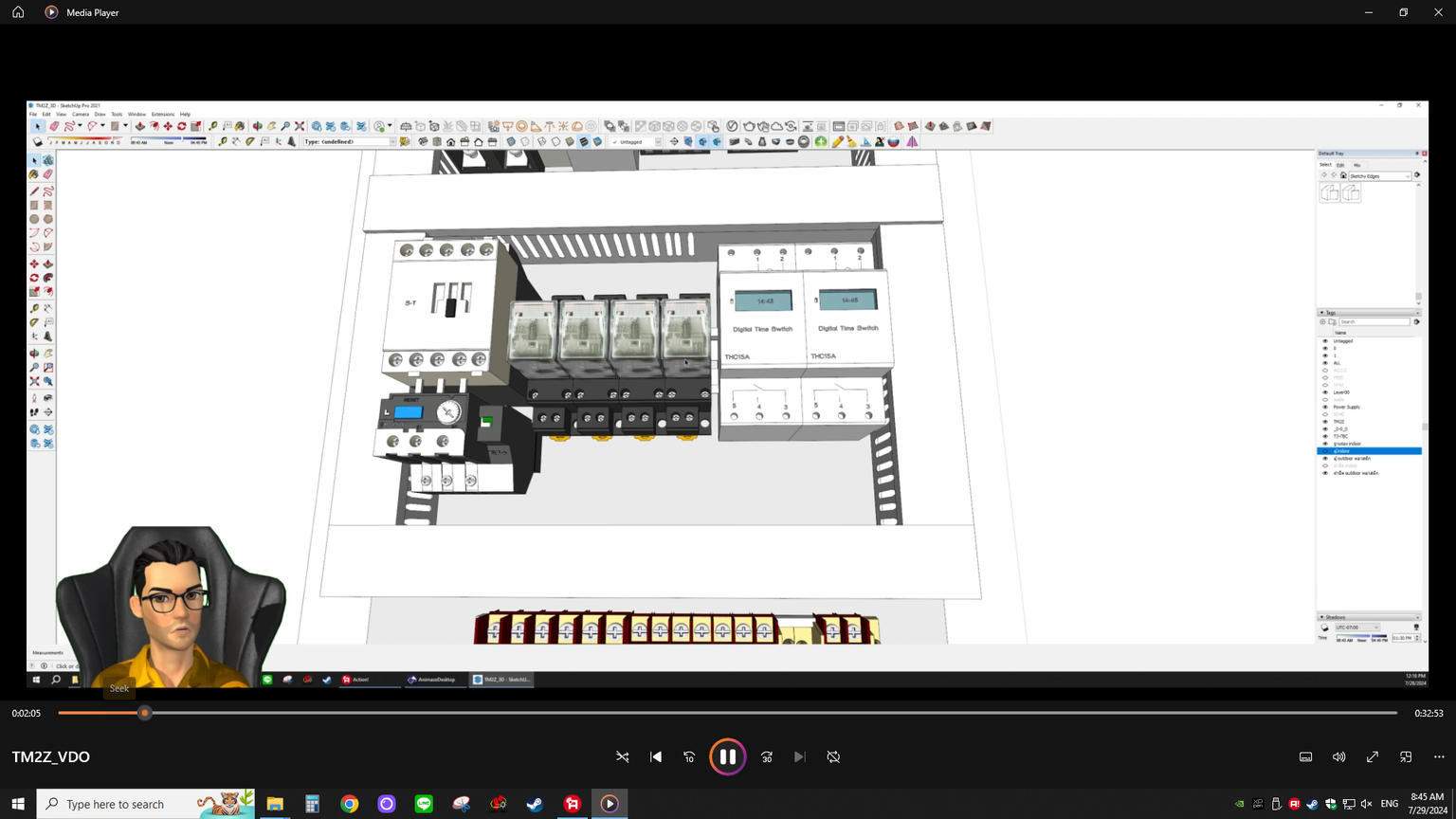The image size is (1456, 819).
Task: Open subtitles and captions menu
Action: click(x=1305, y=756)
